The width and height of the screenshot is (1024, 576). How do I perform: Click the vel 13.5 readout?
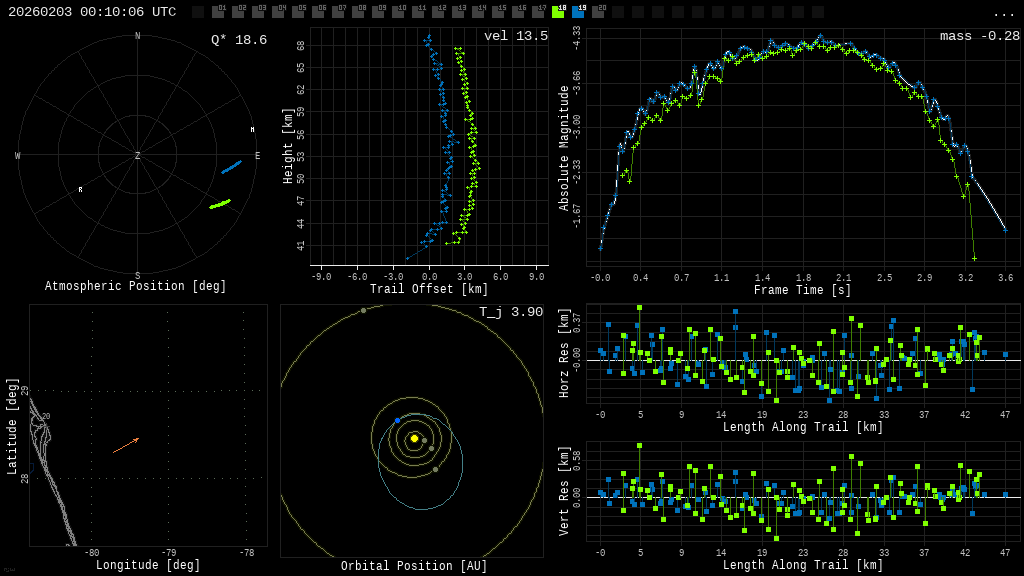pyautogui.click(x=515, y=36)
